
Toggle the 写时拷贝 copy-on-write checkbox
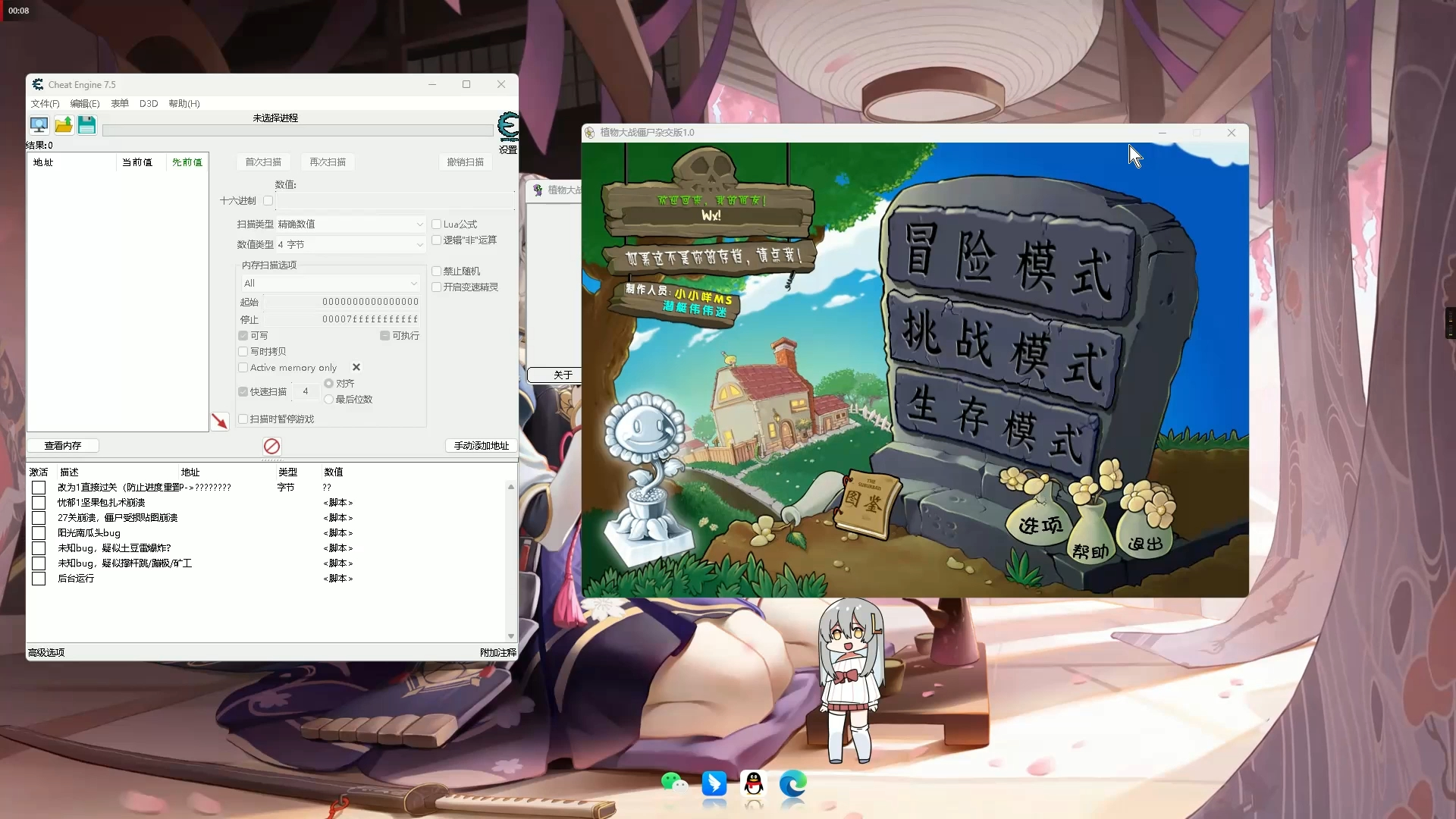pyautogui.click(x=243, y=352)
